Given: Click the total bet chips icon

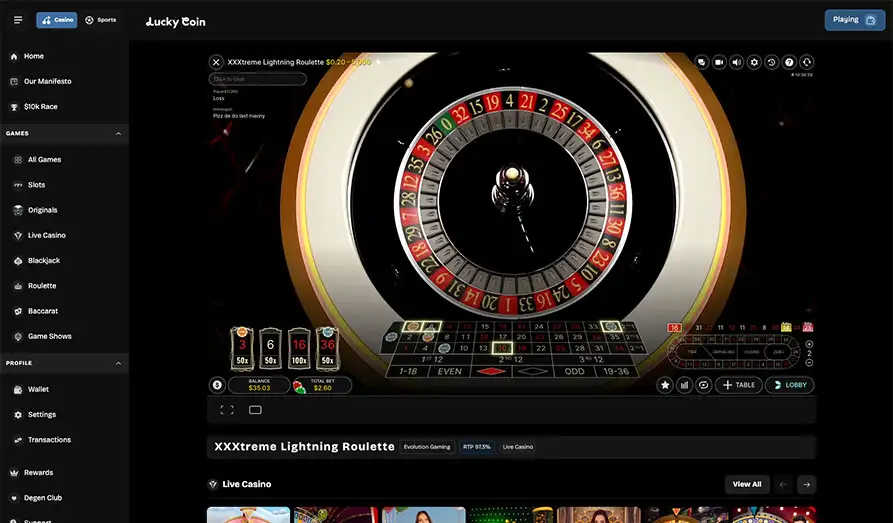Looking at the screenshot, I should click(x=299, y=387).
